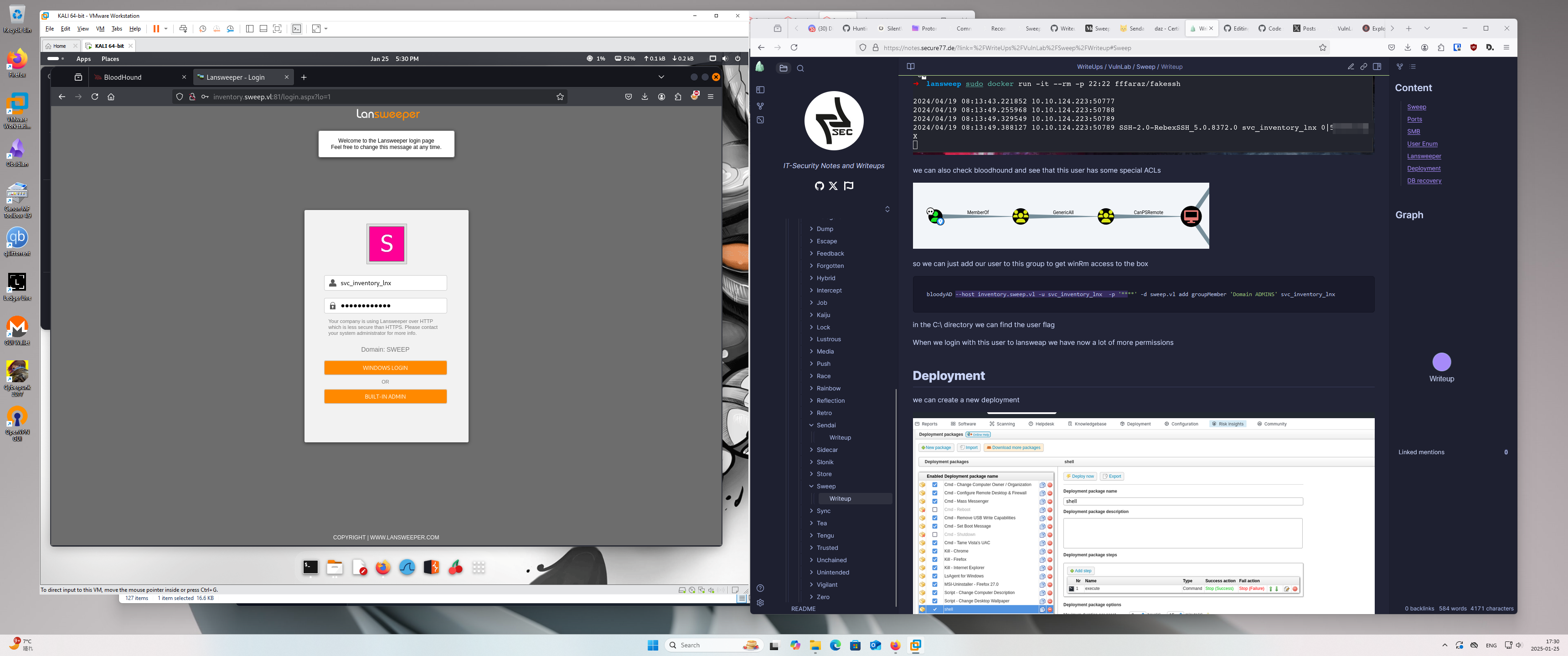This screenshot has height=656, width=1568.
Task: Jump to DB recovery in Content outline
Action: click(x=1424, y=181)
